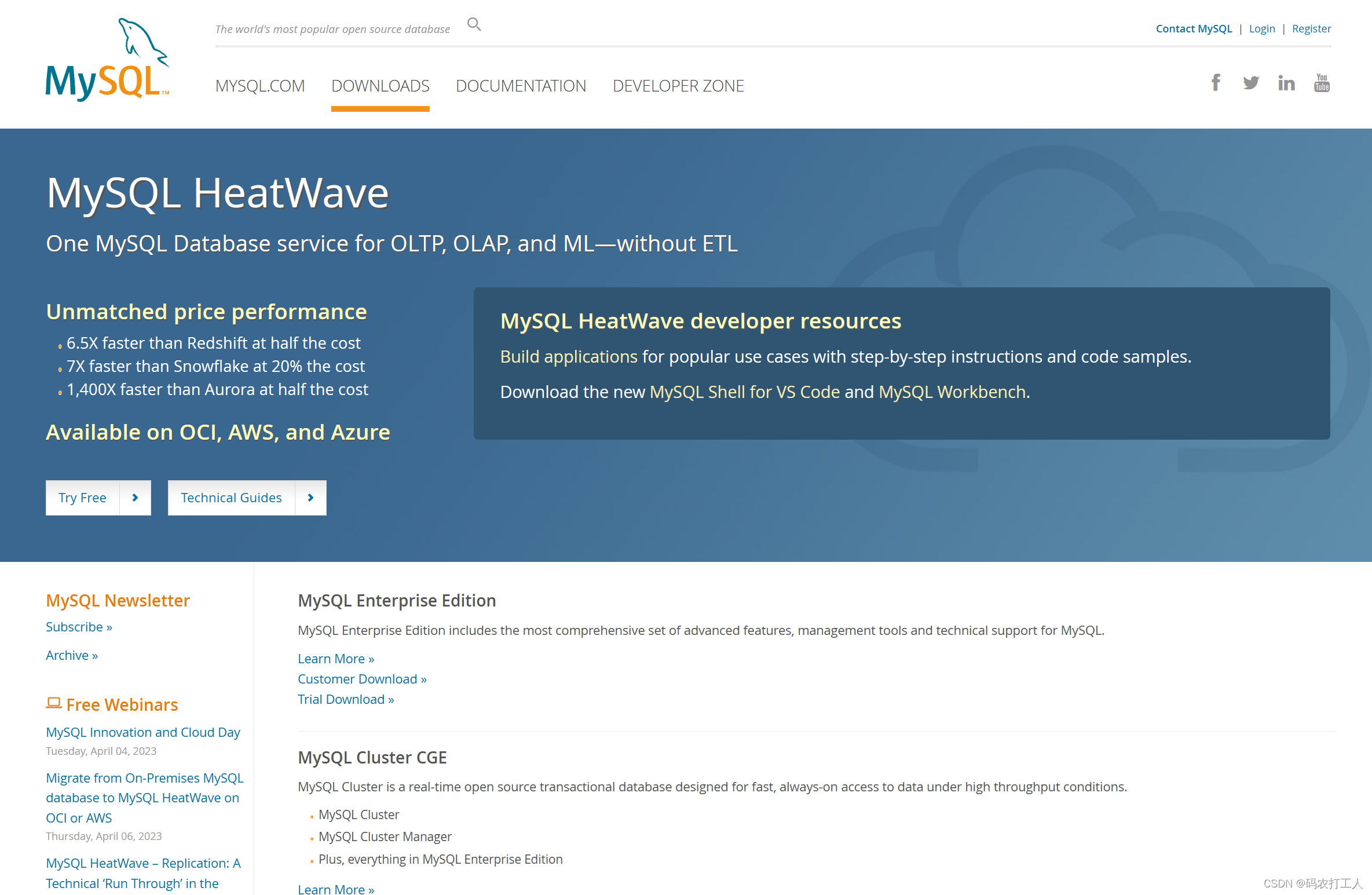Image resolution: width=1372 pixels, height=895 pixels.
Task: Open the Customer Download link
Action: coord(362,679)
